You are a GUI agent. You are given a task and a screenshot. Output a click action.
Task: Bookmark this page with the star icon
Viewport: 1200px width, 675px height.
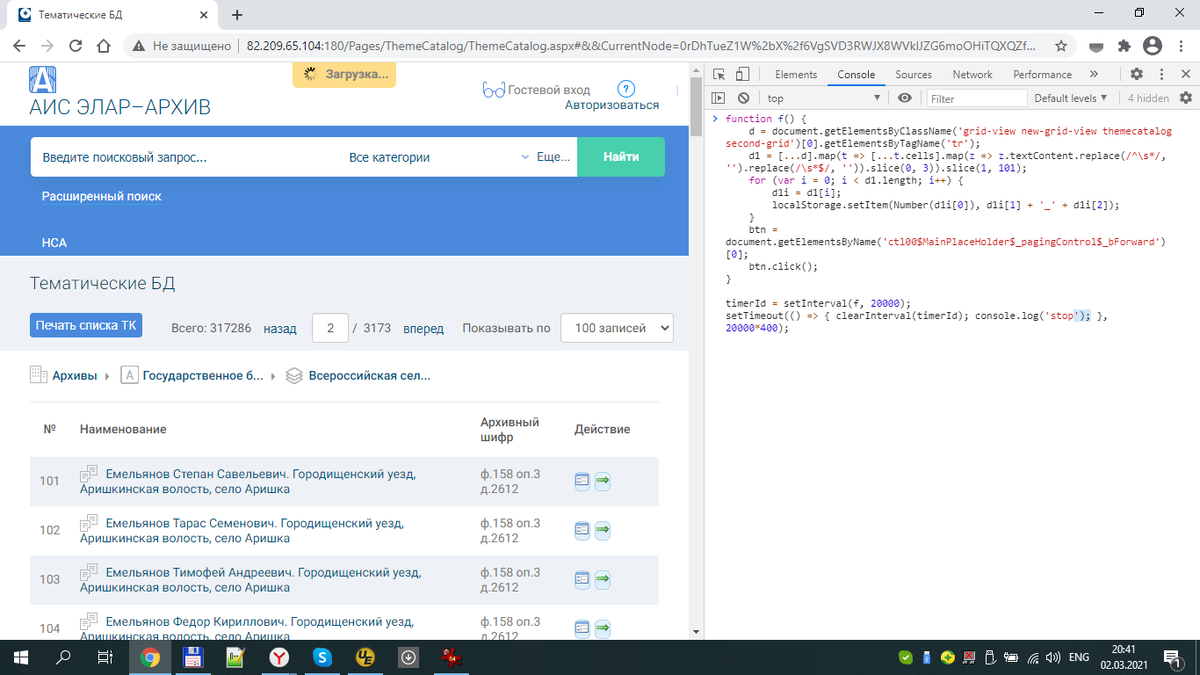point(1061,46)
